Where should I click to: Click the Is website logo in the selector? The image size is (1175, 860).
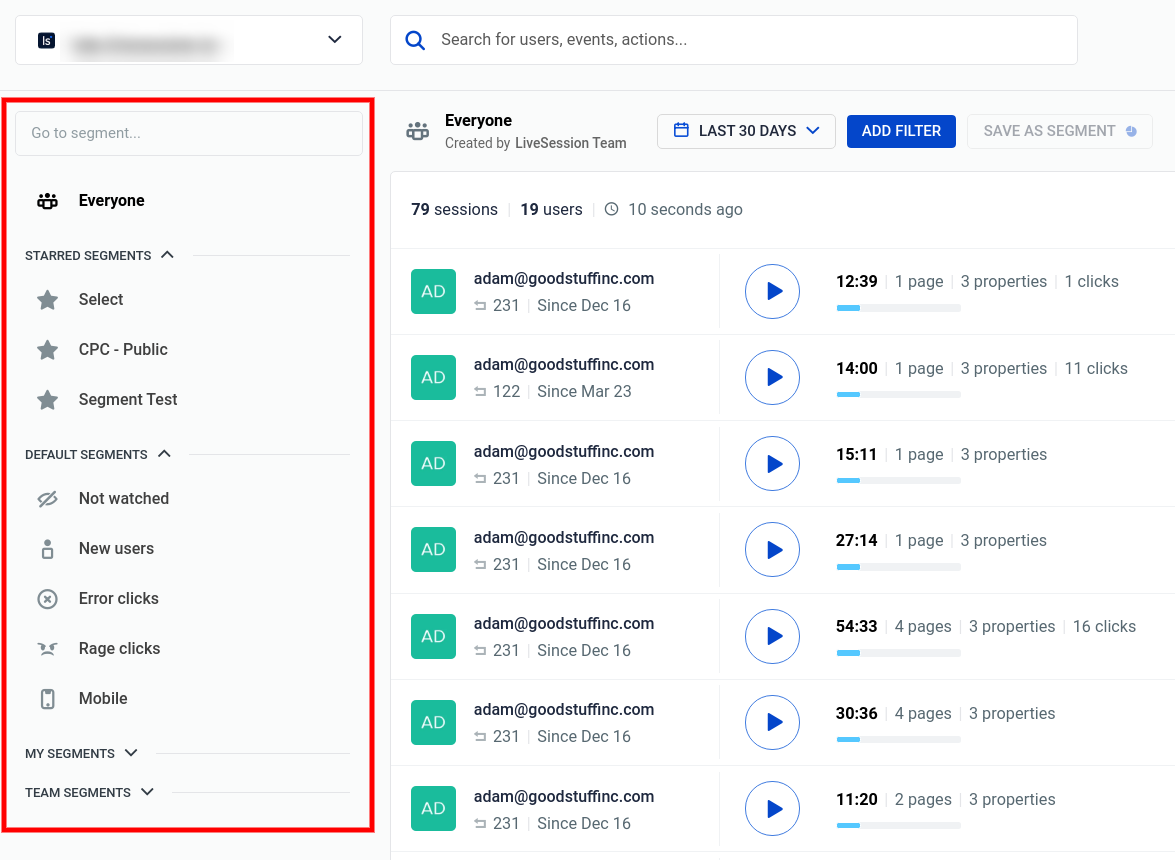coord(46,40)
